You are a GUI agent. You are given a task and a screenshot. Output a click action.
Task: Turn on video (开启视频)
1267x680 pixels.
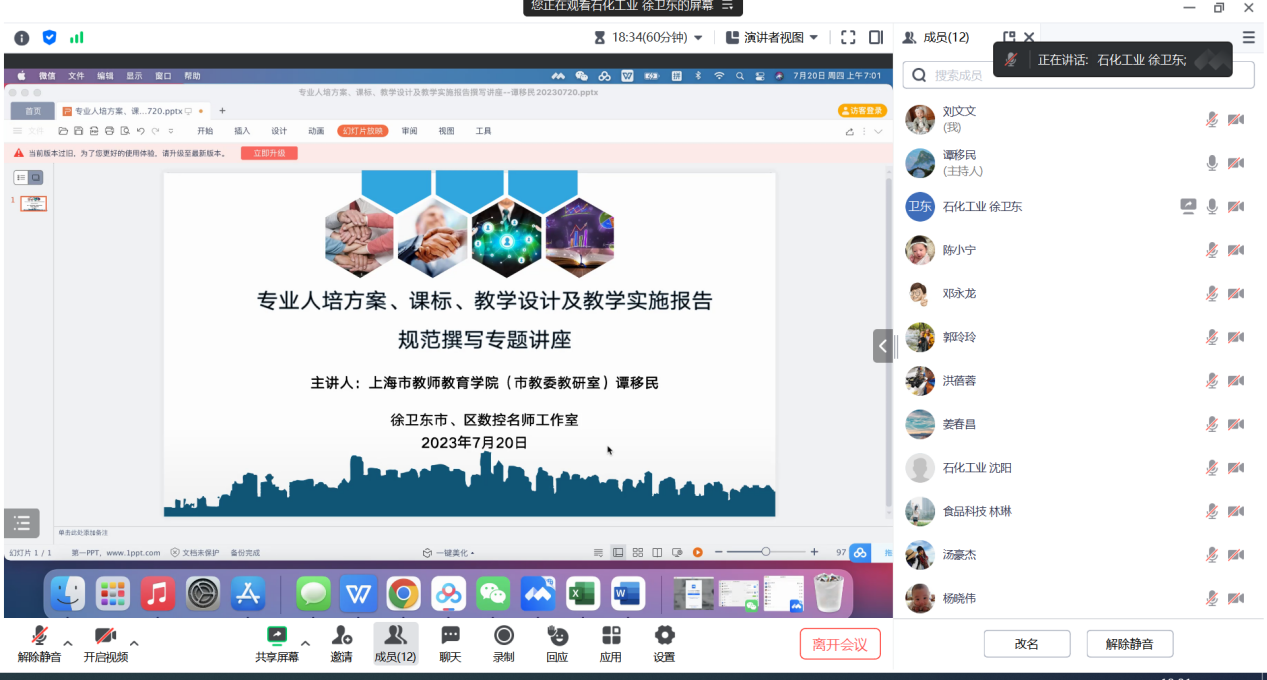105,643
